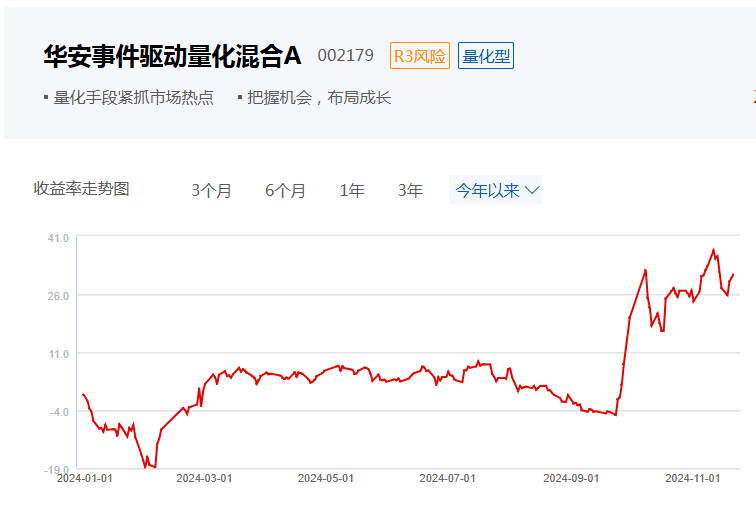Click the 2024-05-01 x-axis date label
Image resolution: width=756 pixels, height=508 pixels.
coord(326,478)
